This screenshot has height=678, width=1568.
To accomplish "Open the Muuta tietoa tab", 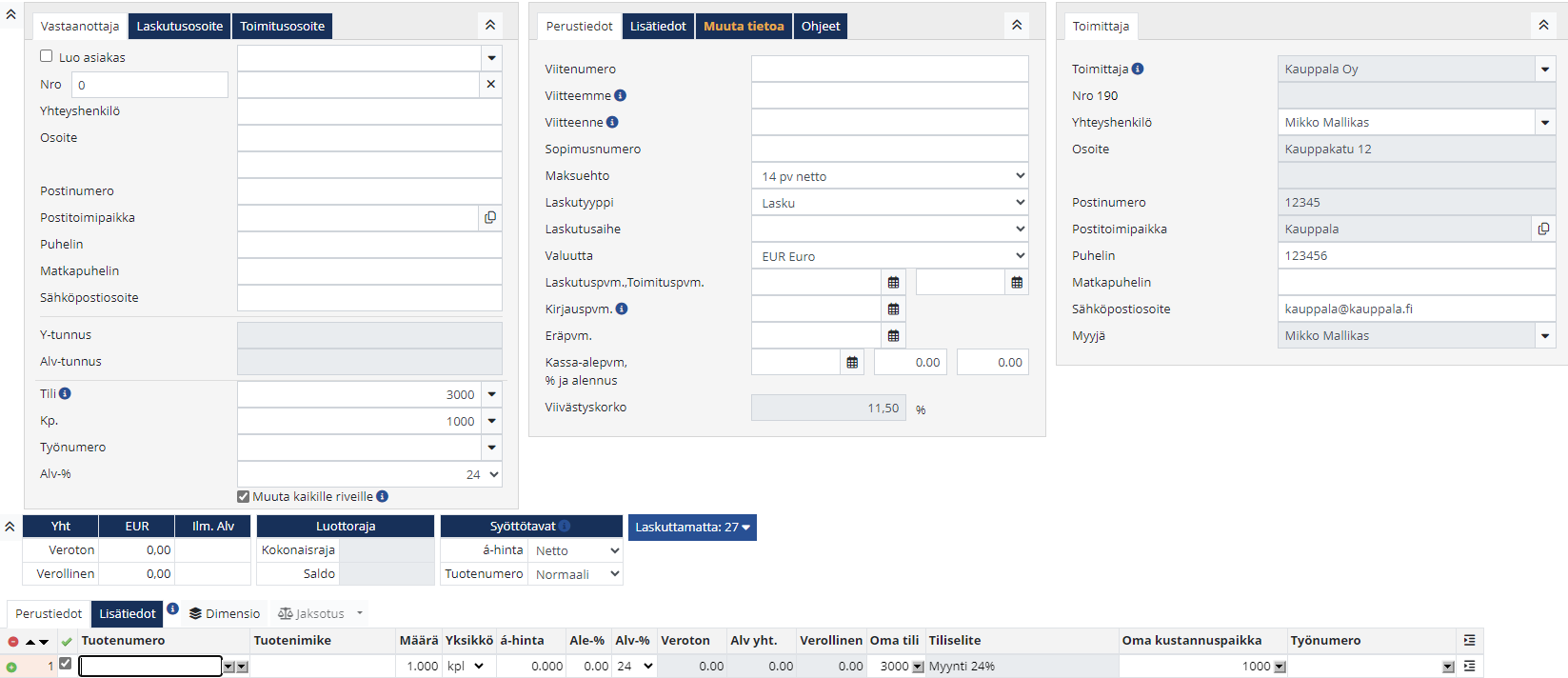I will pyautogui.click(x=744, y=27).
